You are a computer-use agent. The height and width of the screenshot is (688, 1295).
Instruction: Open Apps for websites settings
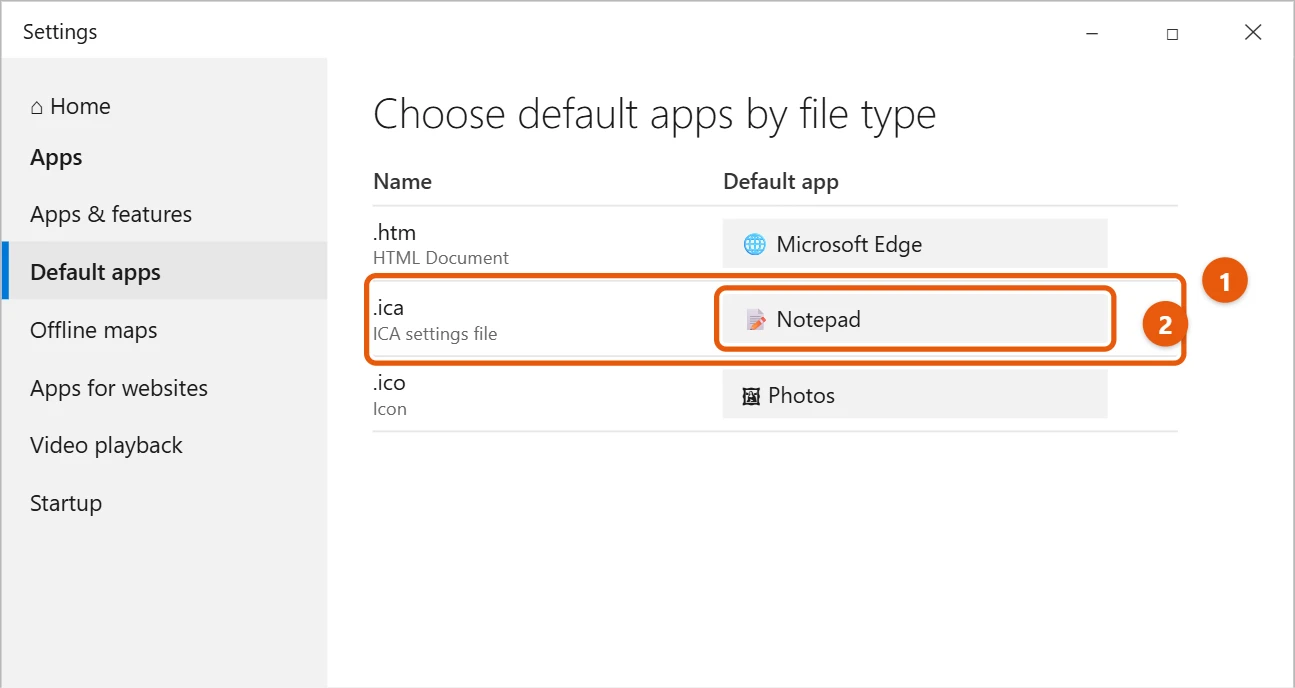pyautogui.click(x=119, y=388)
